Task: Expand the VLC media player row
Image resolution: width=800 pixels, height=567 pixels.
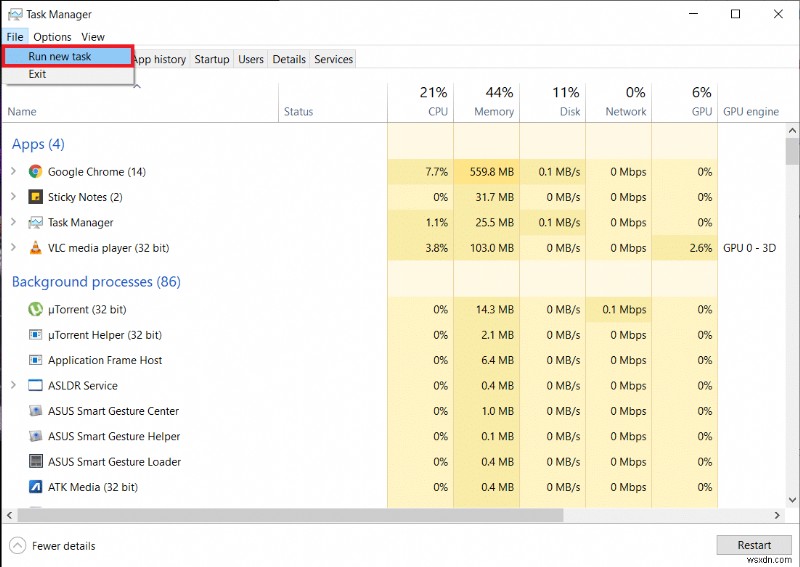Action: coord(14,248)
